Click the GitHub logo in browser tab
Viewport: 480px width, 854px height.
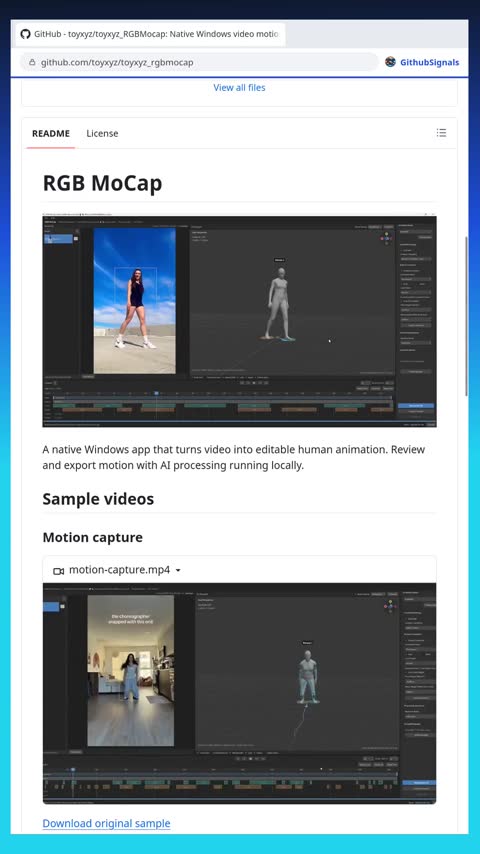tap(25, 34)
